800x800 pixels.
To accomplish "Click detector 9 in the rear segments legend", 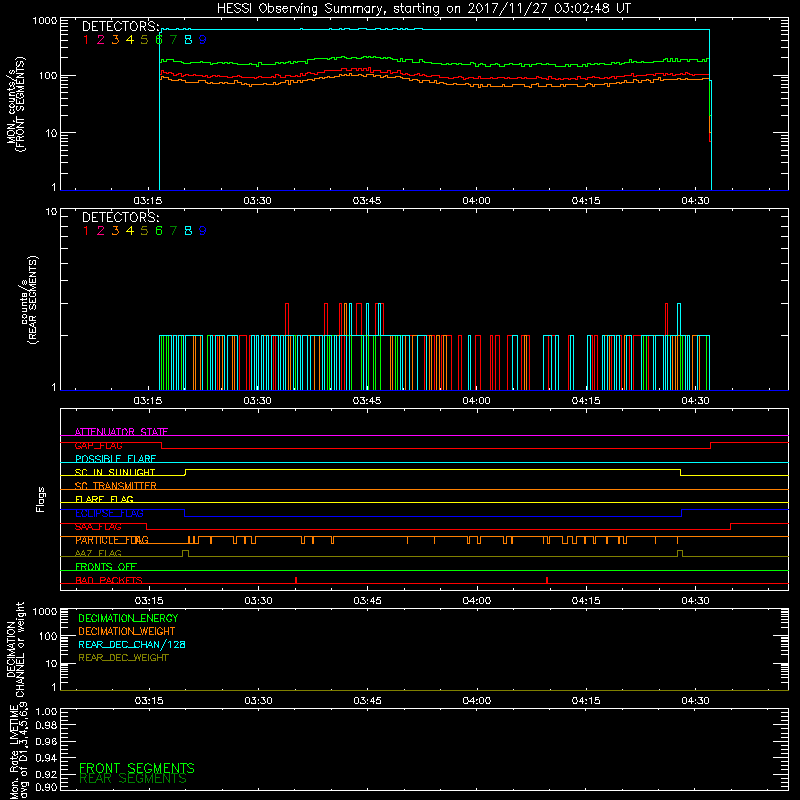I will coord(203,231).
